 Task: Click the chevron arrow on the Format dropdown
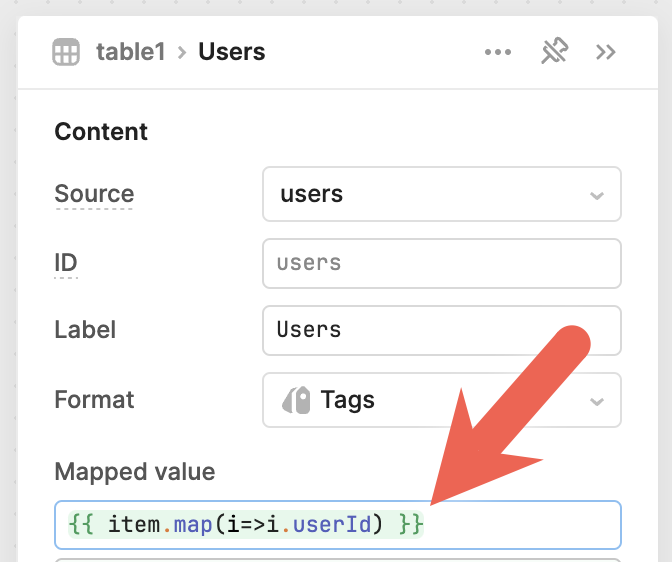tap(597, 401)
